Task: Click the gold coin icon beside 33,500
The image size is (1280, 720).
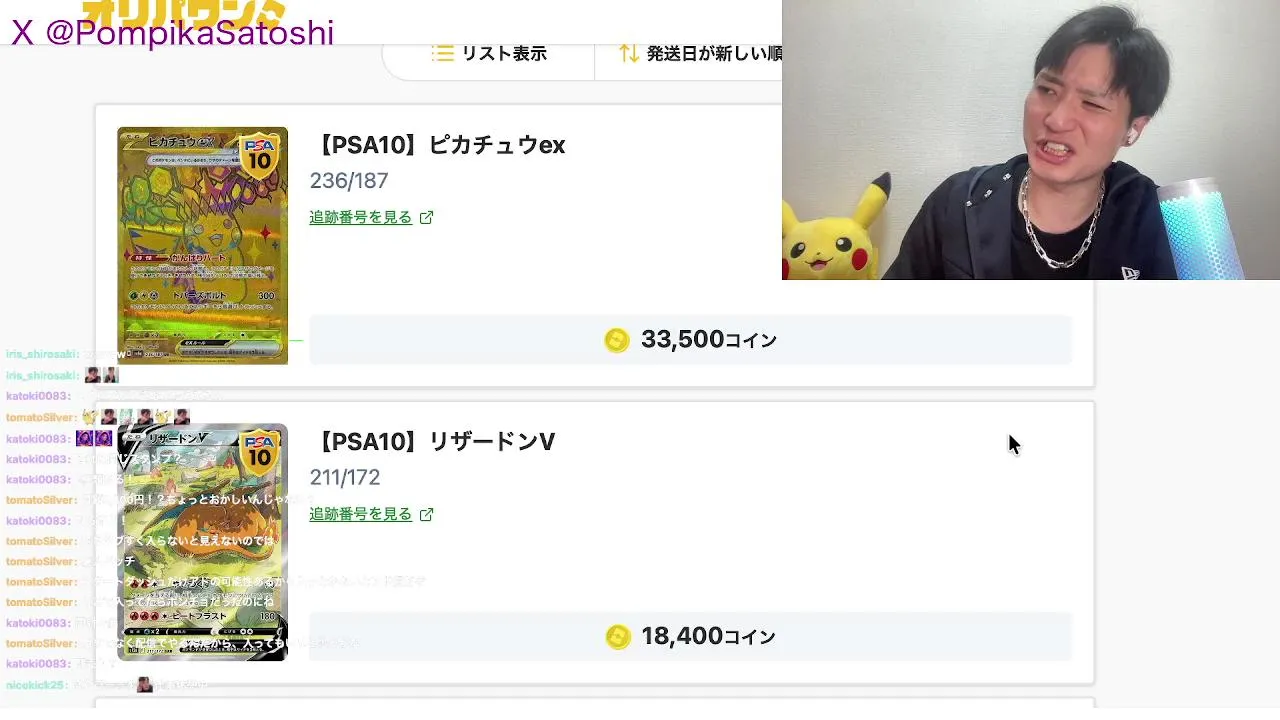Action: (617, 340)
